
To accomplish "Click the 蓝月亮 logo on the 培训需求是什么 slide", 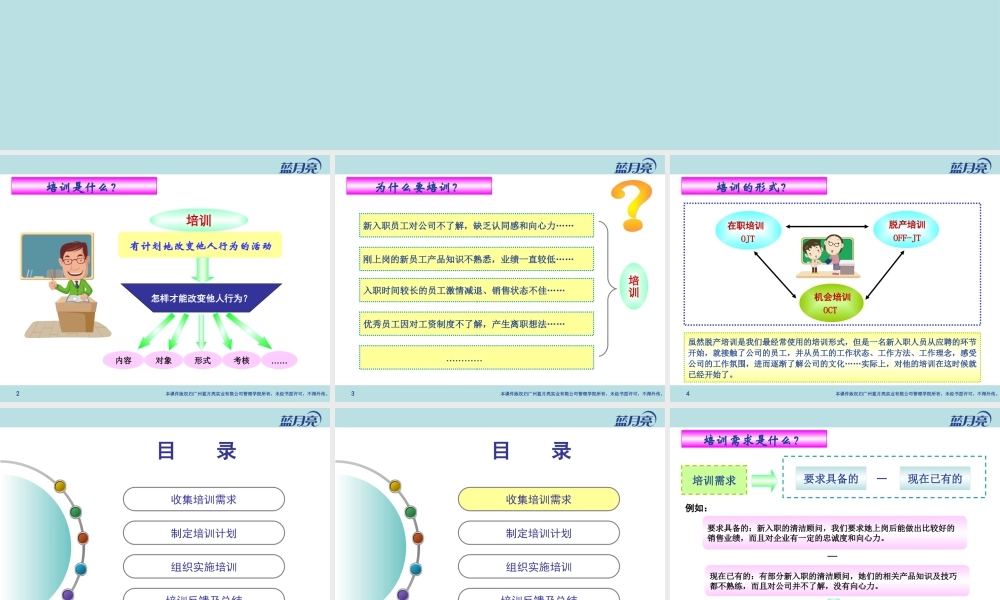I will [x=970, y=420].
